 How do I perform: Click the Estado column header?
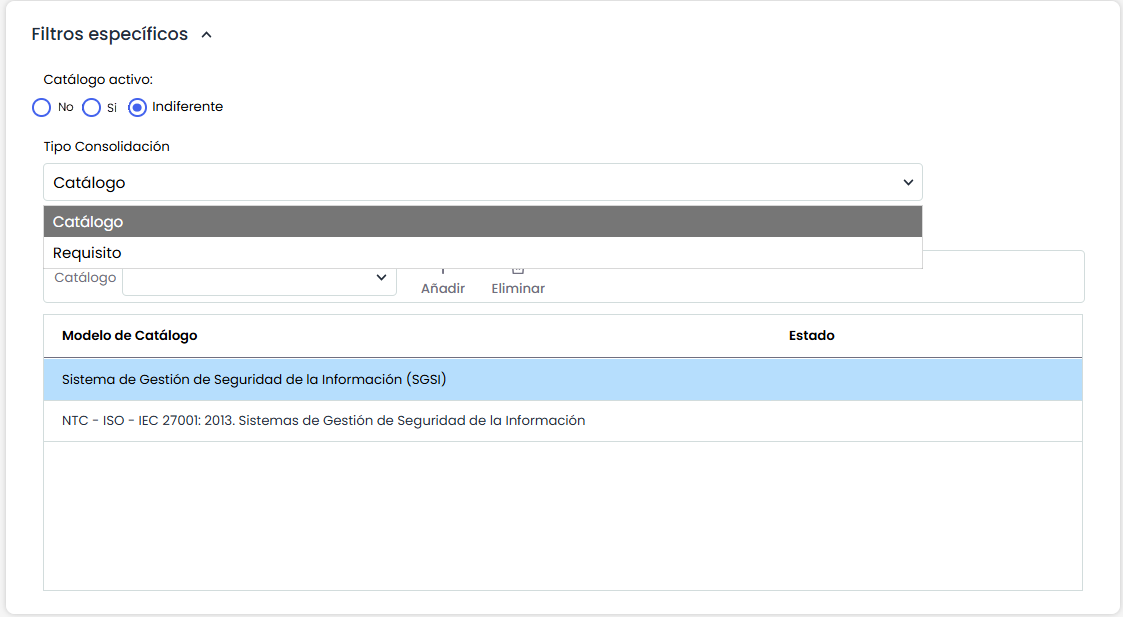(x=811, y=336)
